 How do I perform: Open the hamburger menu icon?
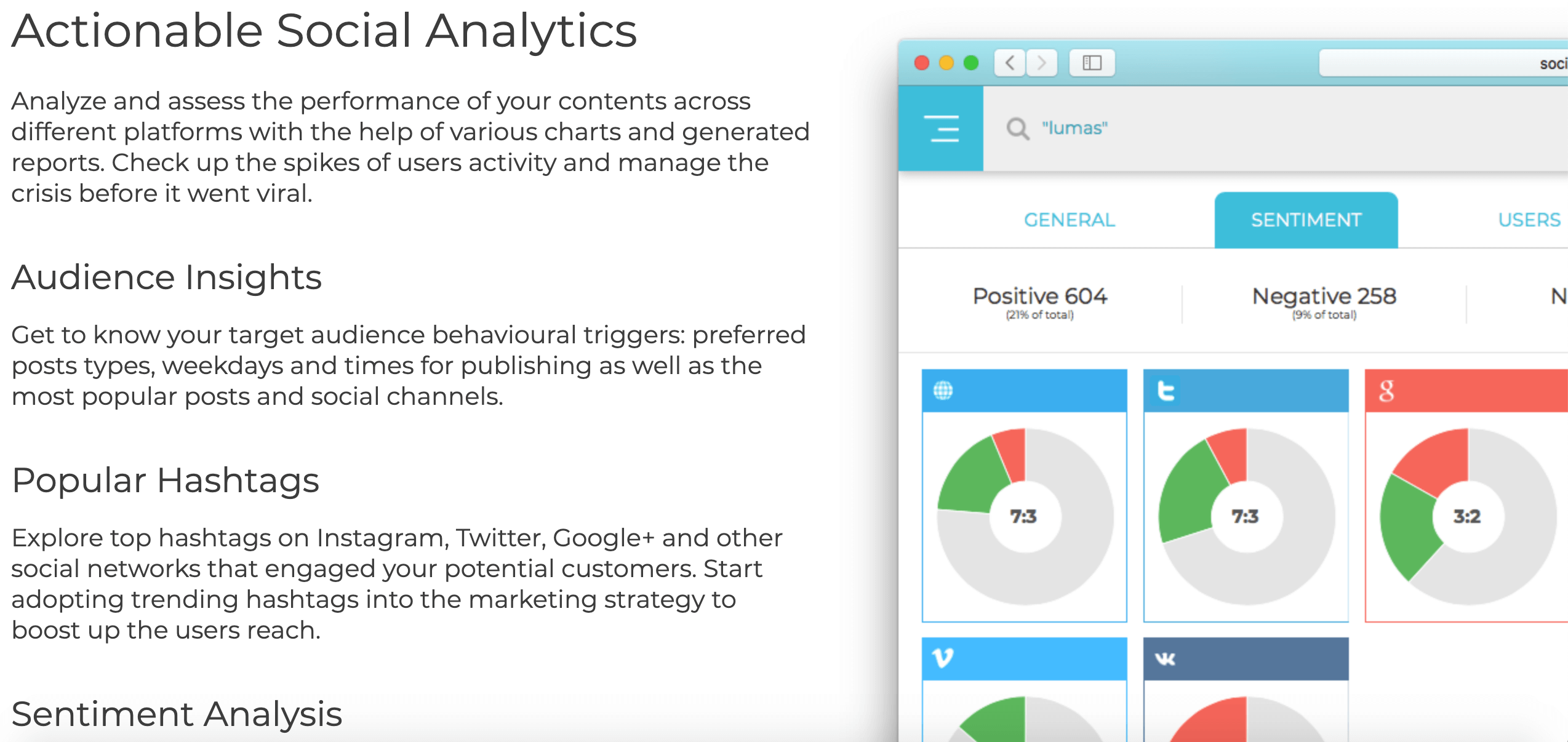pos(944,129)
